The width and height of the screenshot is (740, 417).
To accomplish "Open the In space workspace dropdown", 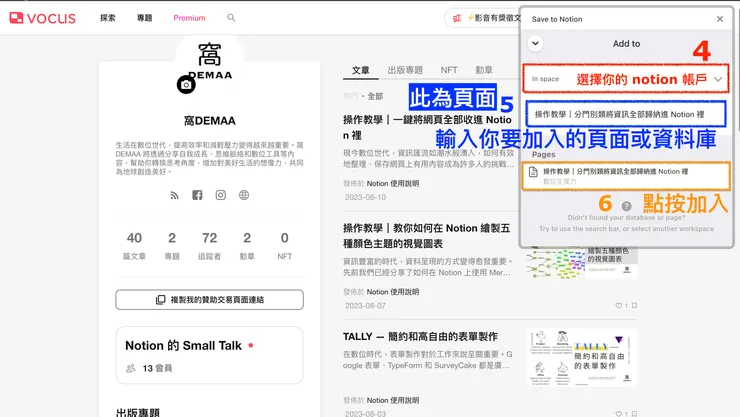I will [x=626, y=79].
